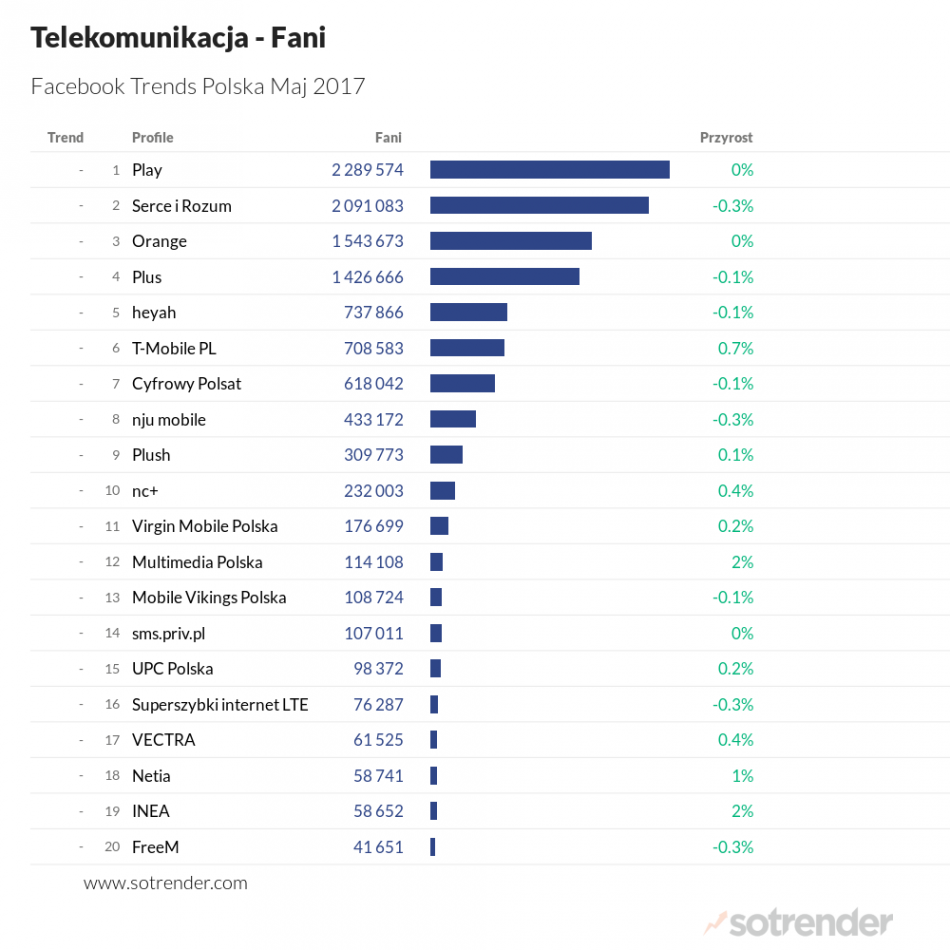
Task: Click the T-Mobile PL profile name
Action: click(x=174, y=348)
